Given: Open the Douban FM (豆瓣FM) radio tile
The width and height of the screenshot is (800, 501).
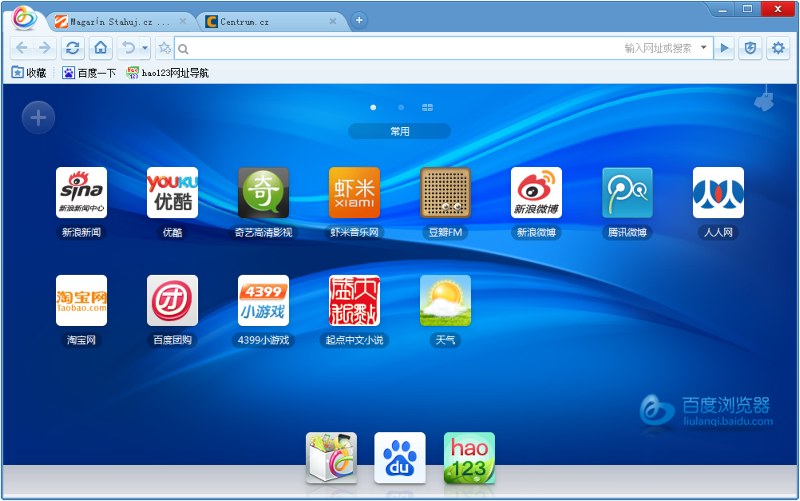Looking at the screenshot, I should coord(445,193).
